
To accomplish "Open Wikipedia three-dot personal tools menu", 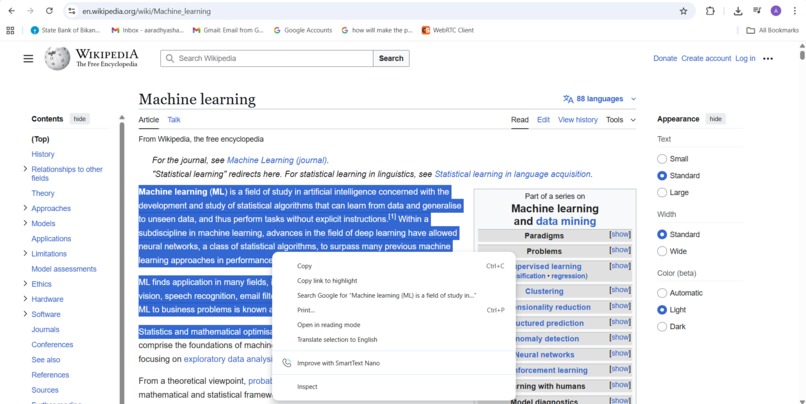I will tap(768, 59).
